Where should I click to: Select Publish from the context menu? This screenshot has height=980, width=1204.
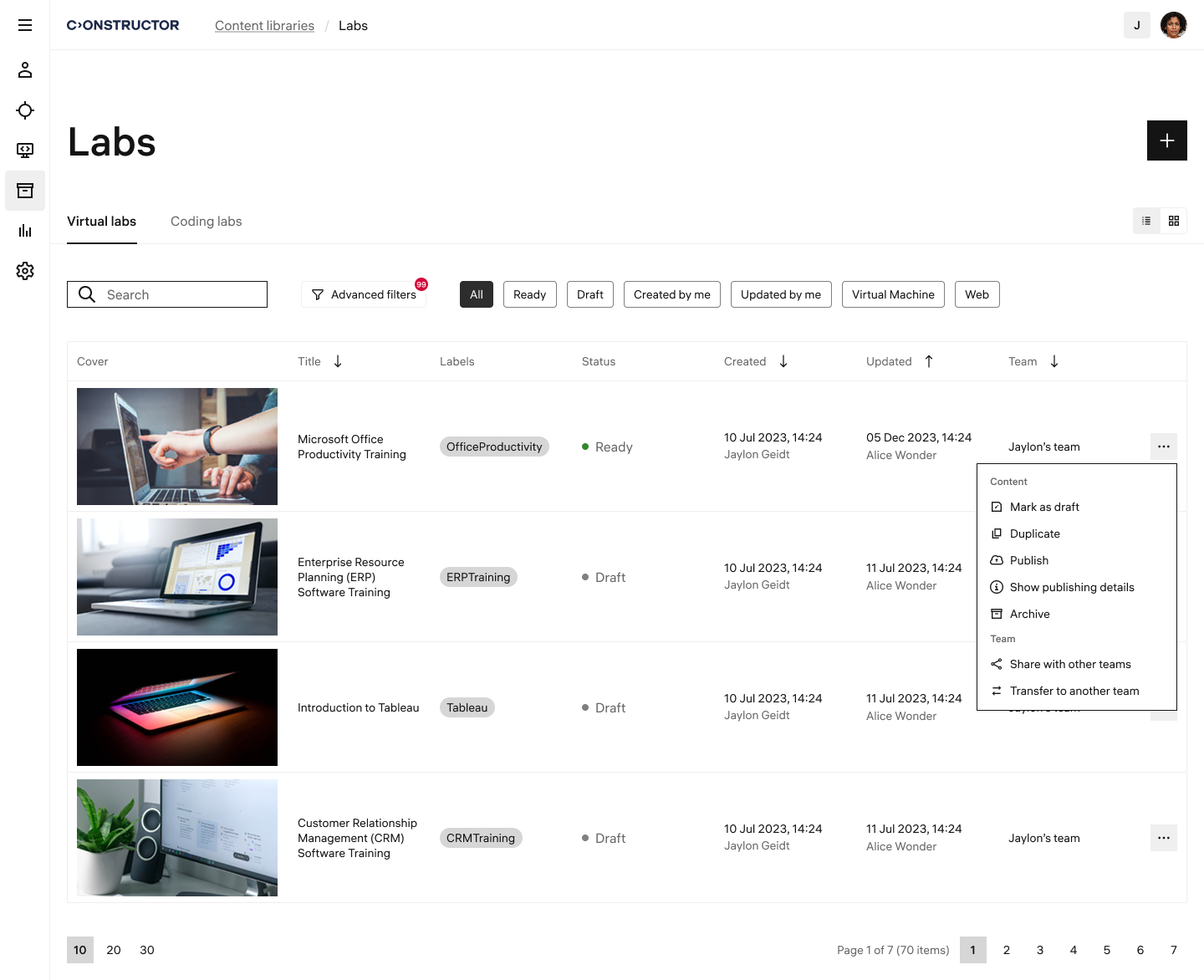click(1028, 560)
